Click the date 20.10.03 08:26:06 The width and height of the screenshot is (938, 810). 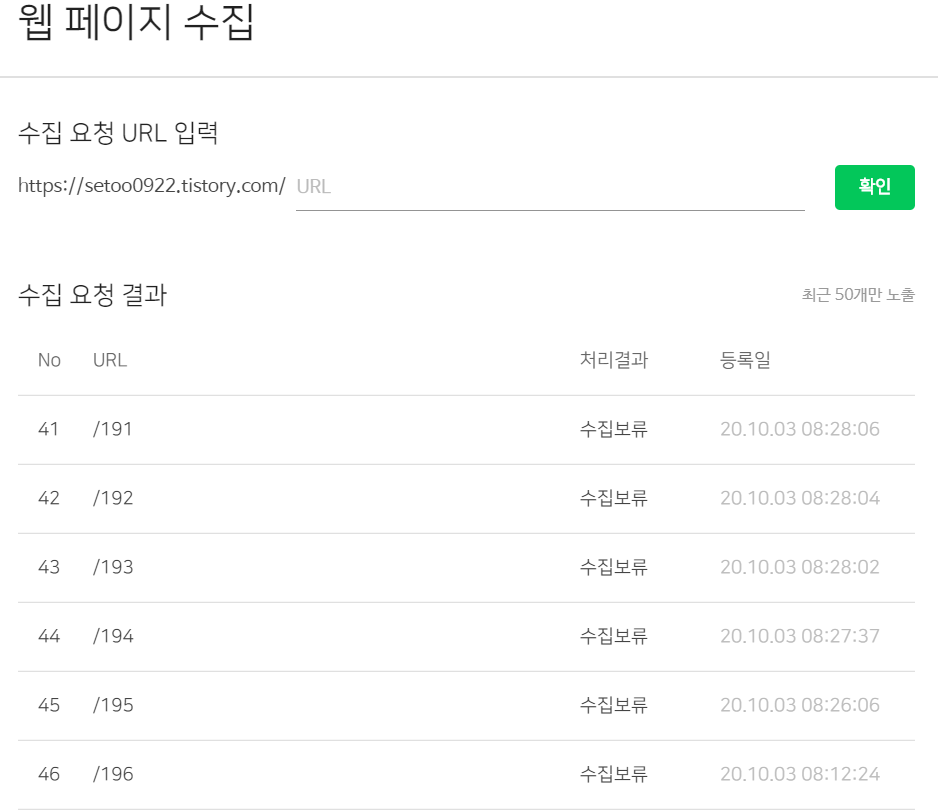[800, 705]
